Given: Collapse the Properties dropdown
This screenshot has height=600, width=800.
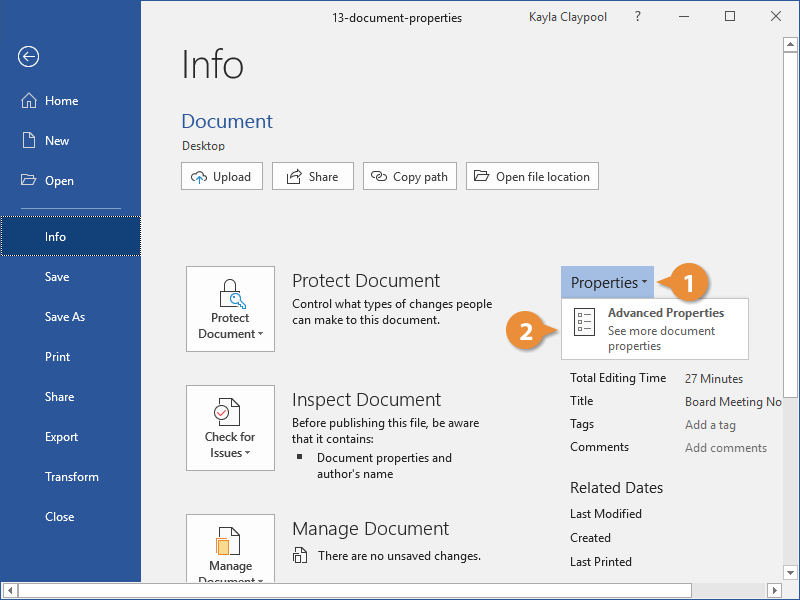Looking at the screenshot, I should point(608,283).
